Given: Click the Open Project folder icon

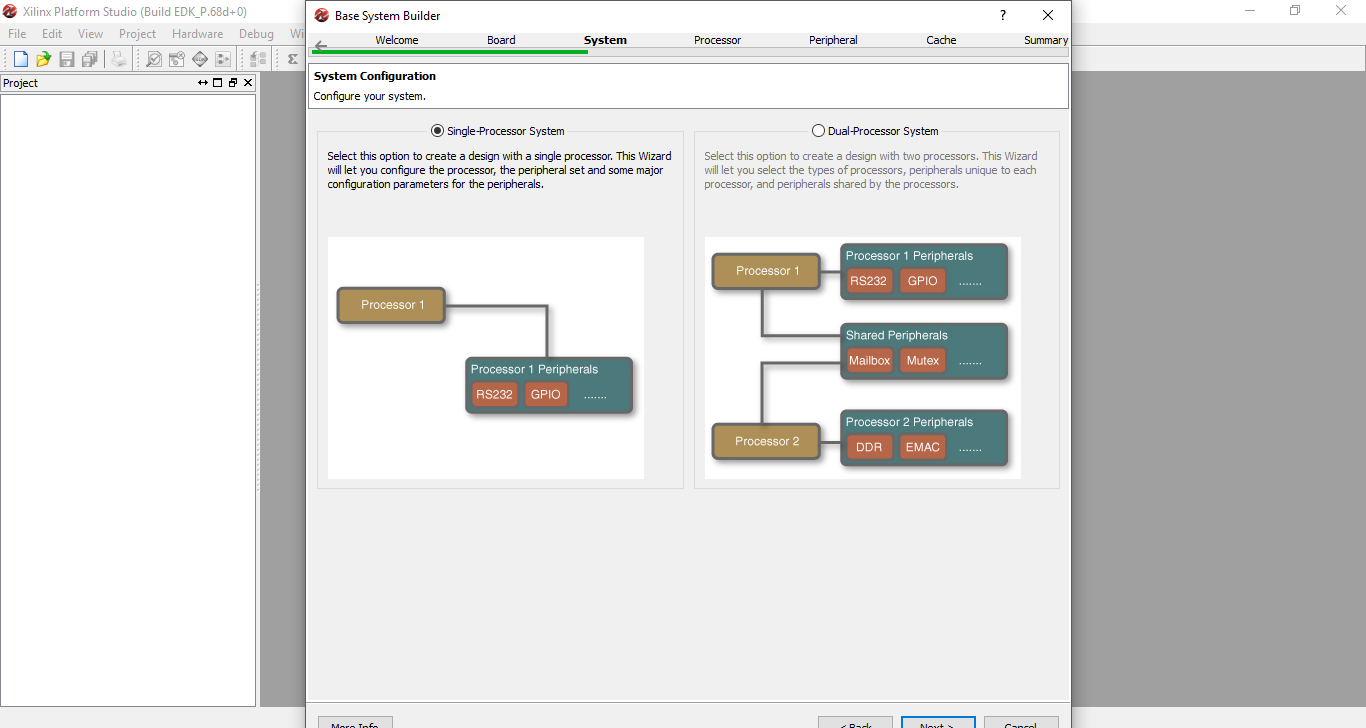Looking at the screenshot, I should (x=43, y=59).
